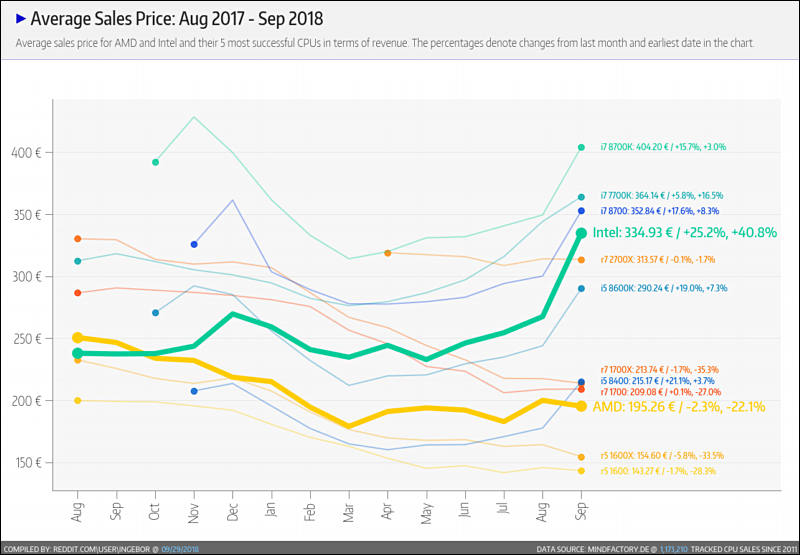Click the r5 1600X orange September endpoint dot
Image resolution: width=800 pixels, height=555 pixels.
[581, 457]
